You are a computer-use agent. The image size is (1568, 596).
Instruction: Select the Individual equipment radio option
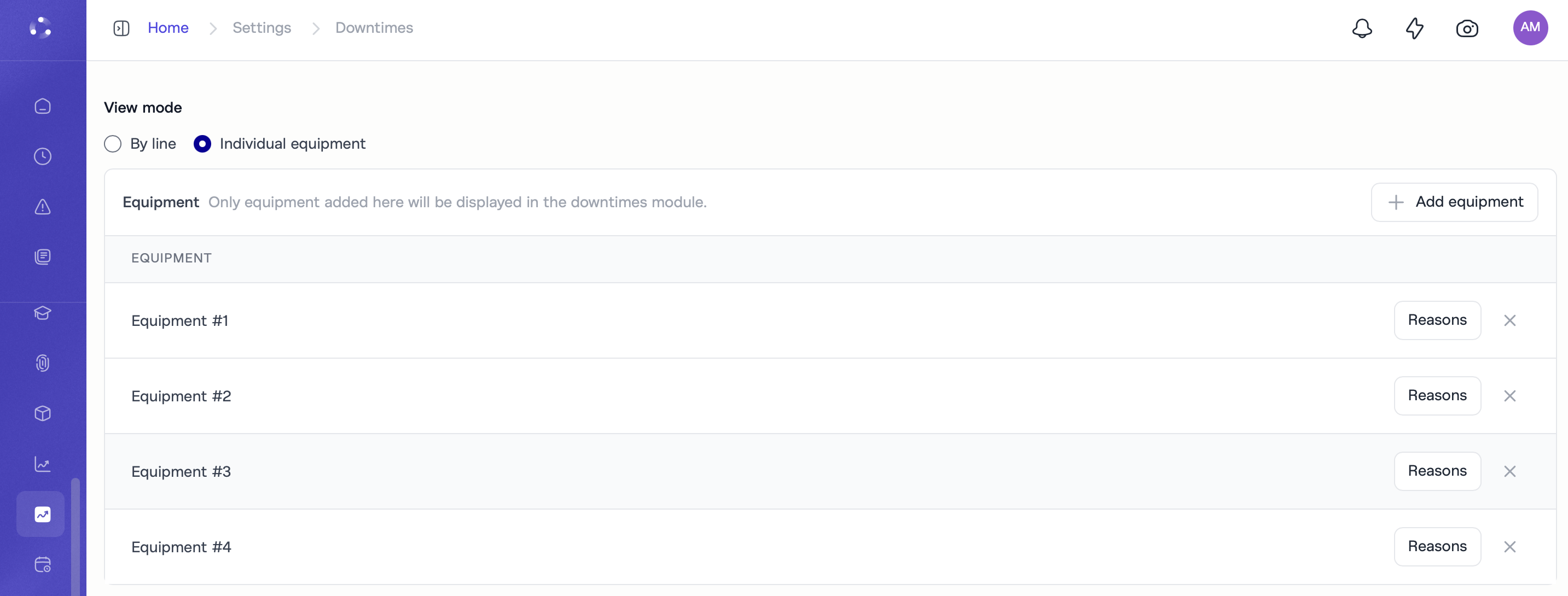pos(202,144)
